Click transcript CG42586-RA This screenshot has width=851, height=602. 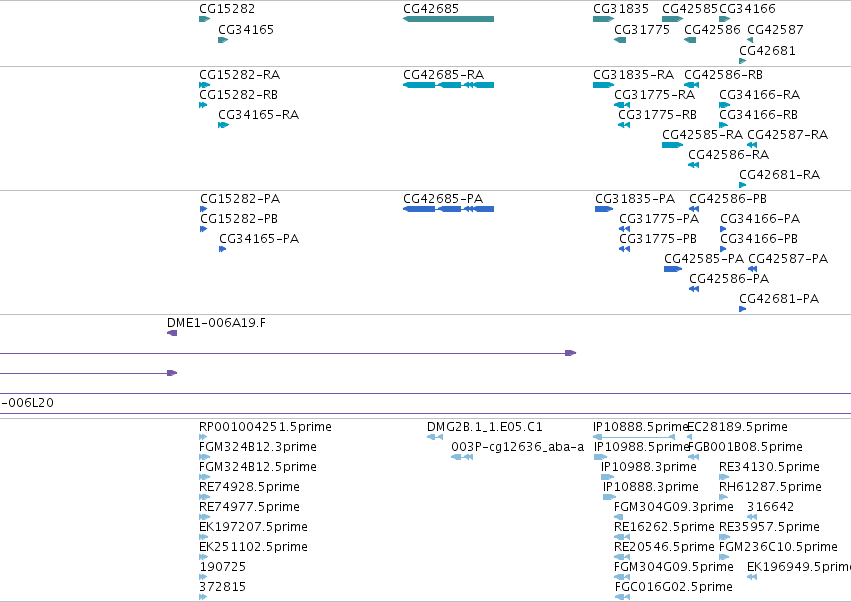pos(728,155)
